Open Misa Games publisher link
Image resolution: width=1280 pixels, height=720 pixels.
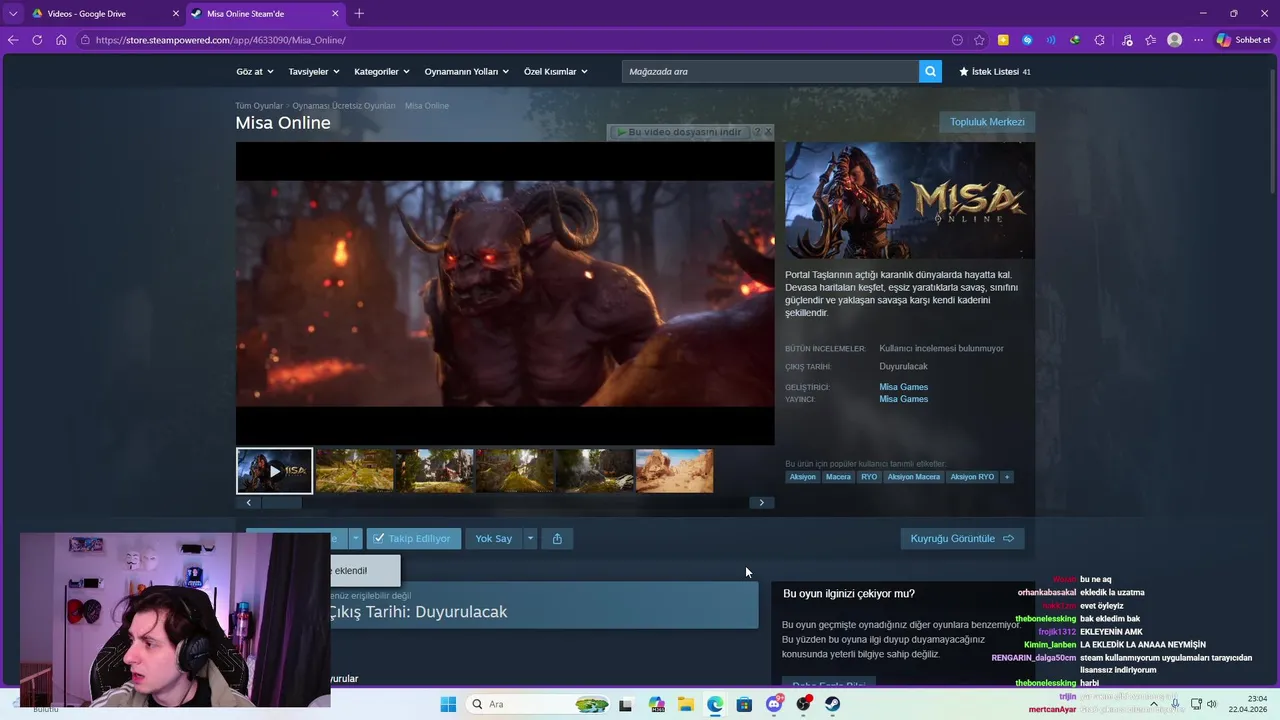click(x=903, y=399)
